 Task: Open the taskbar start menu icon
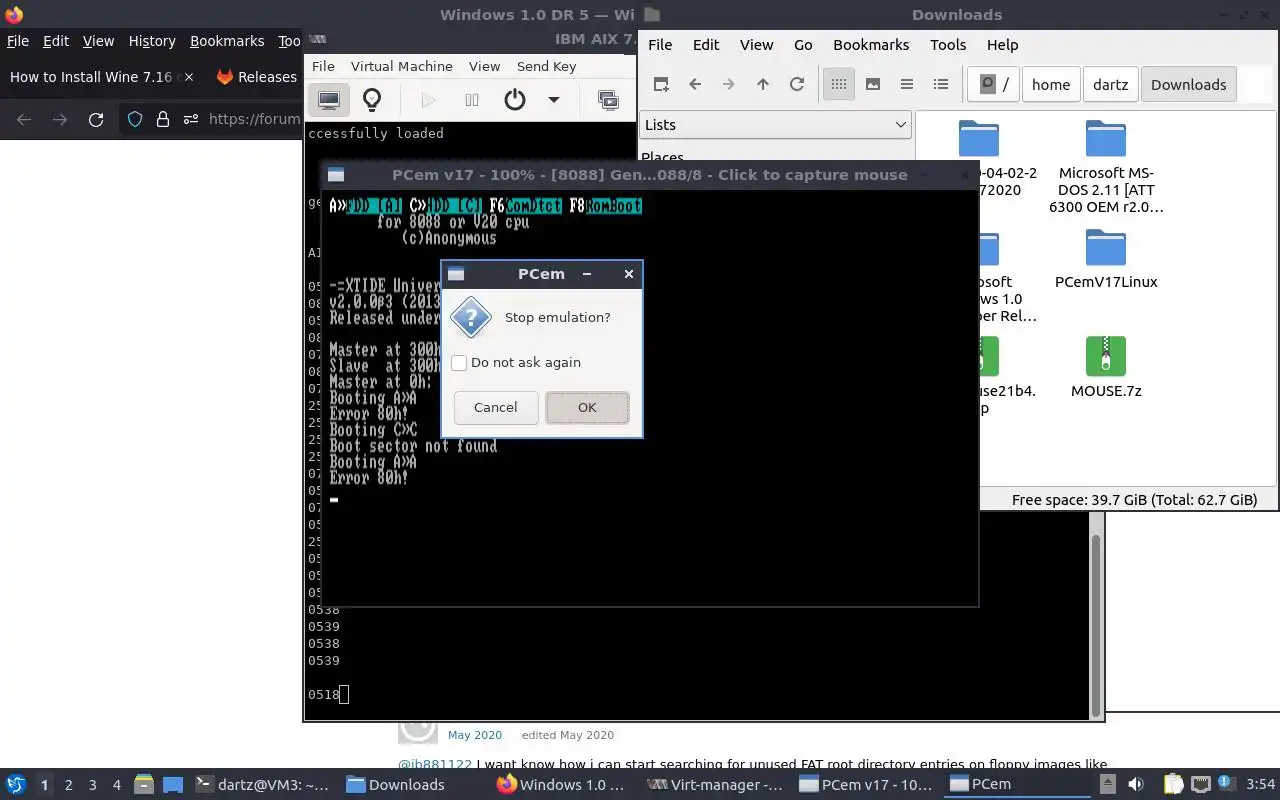pyautogui.click(x=15, y=785)
